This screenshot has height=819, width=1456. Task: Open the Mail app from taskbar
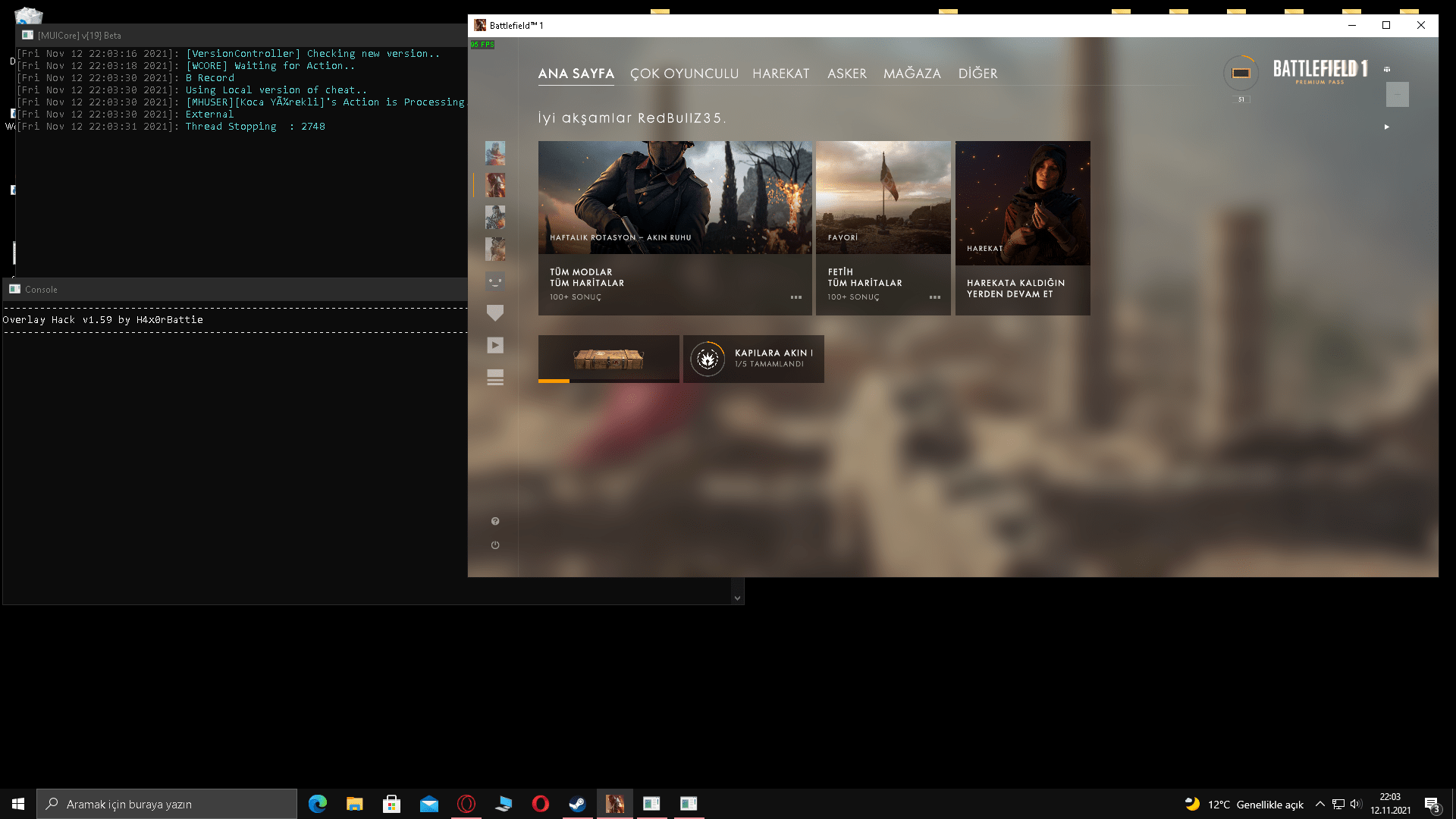pos(429,804)
